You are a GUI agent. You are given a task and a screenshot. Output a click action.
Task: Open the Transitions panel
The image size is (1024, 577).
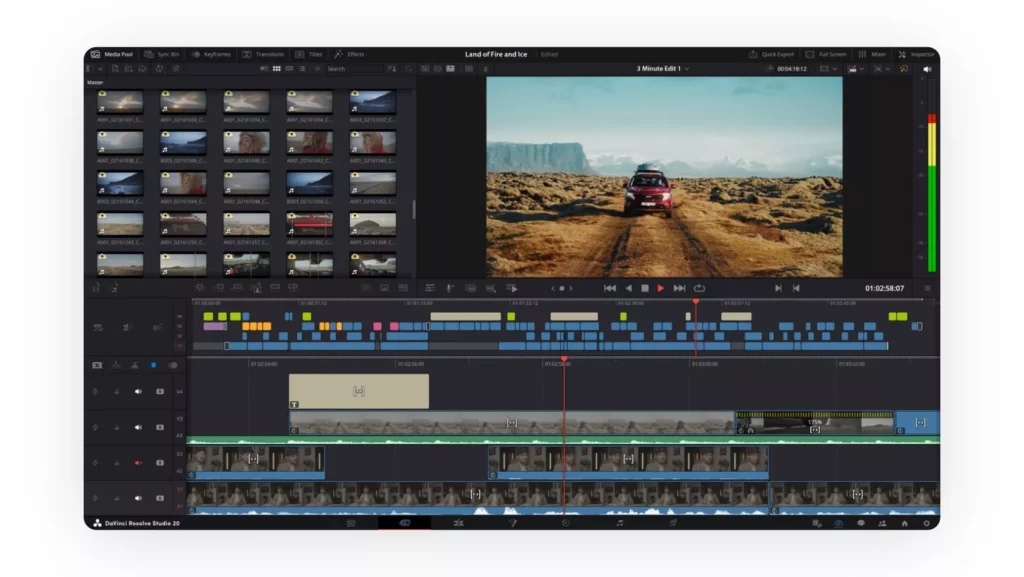tap(266, 54)
